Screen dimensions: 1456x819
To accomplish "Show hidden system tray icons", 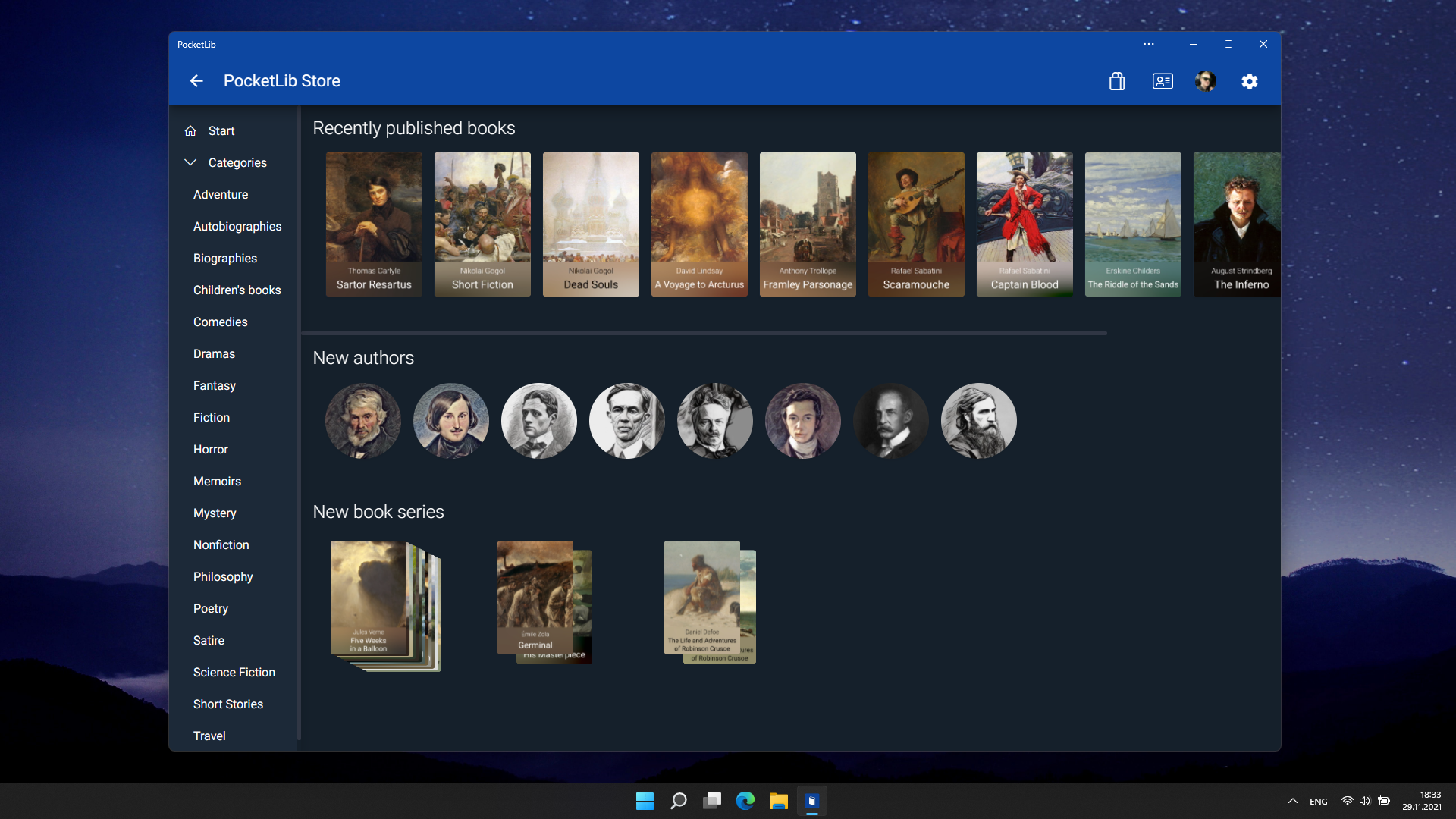I will point(1292,801).
